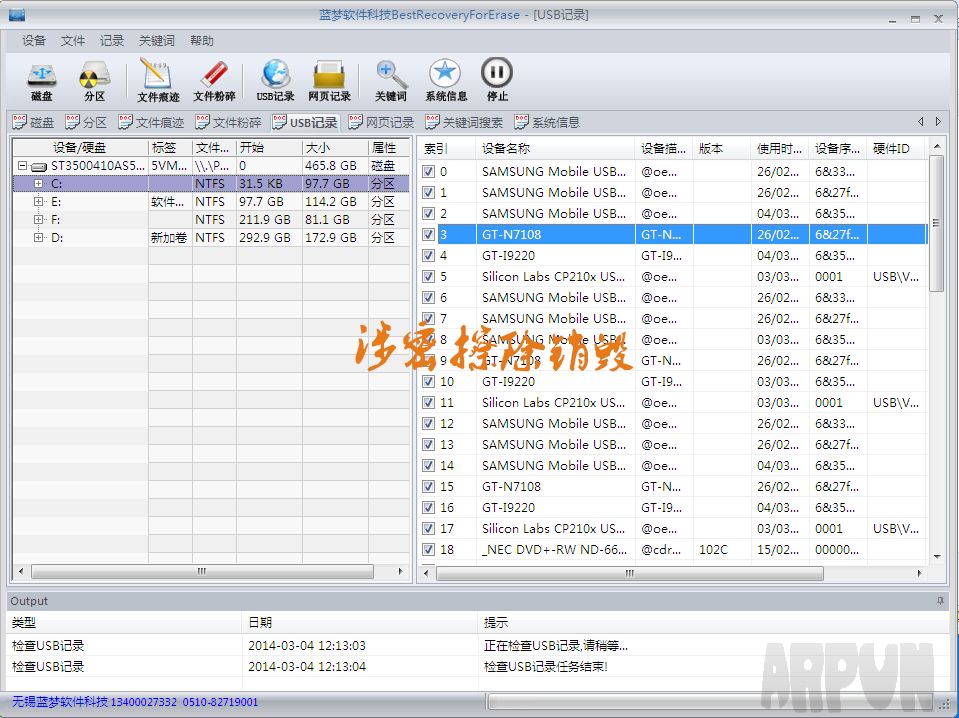This screenshot has width=959, height=718.
Task: Open the 分区 (Partition) toolbar tool
Action: click(x=94, y=81)
